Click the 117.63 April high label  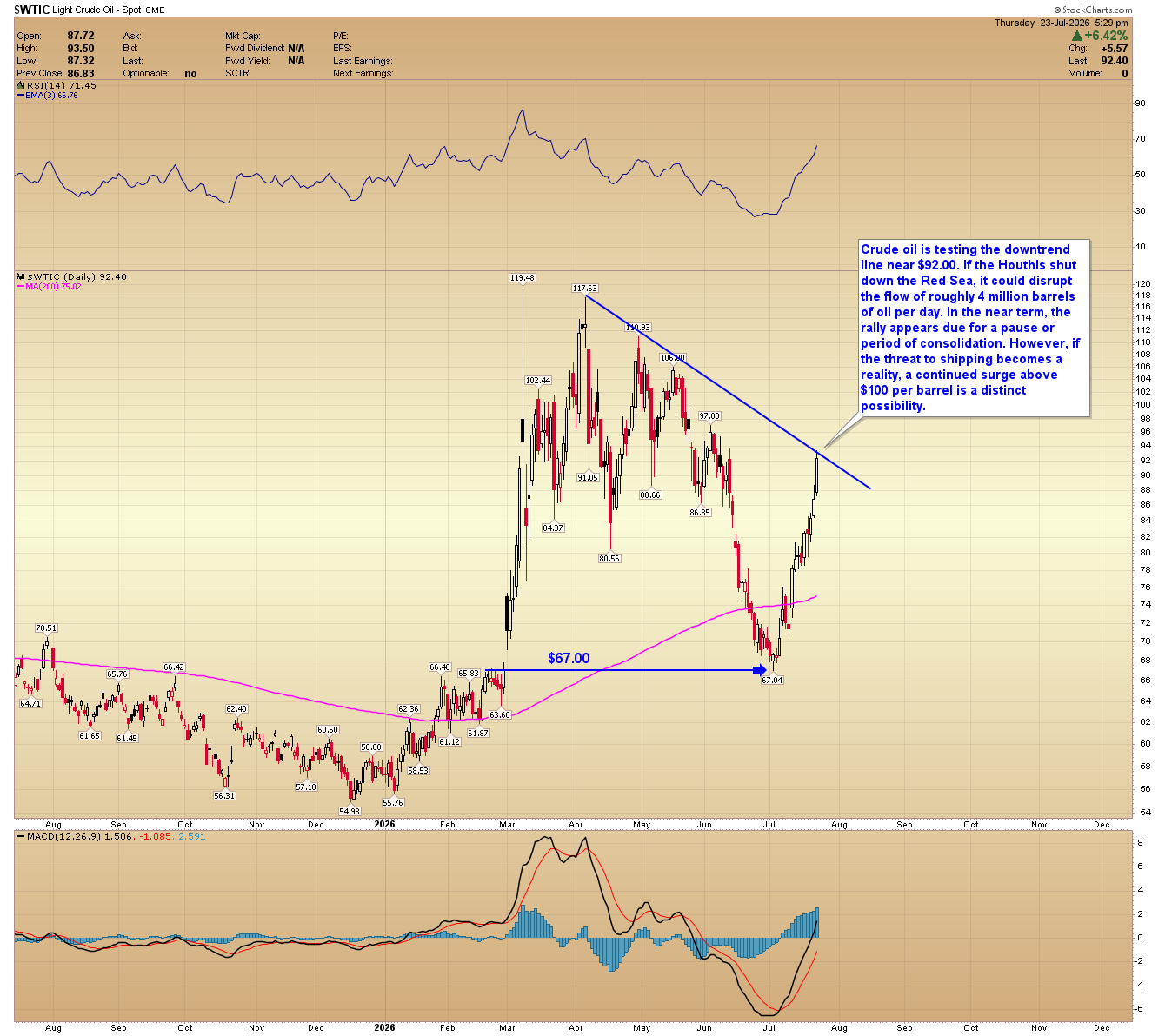pos(584,289)
